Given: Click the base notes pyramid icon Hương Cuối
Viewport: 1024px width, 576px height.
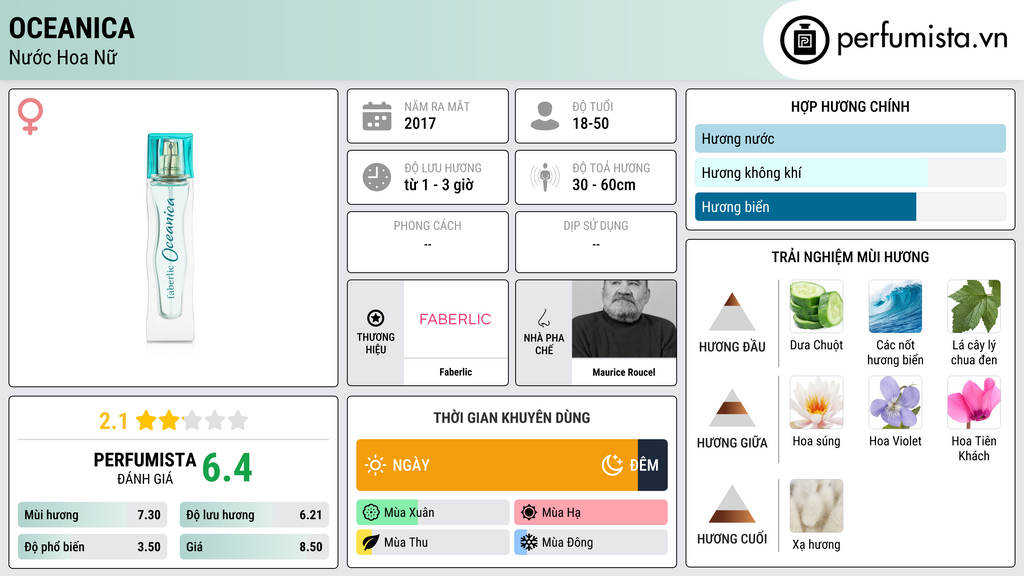Looking at the screenshot, I should coord(732,504).
